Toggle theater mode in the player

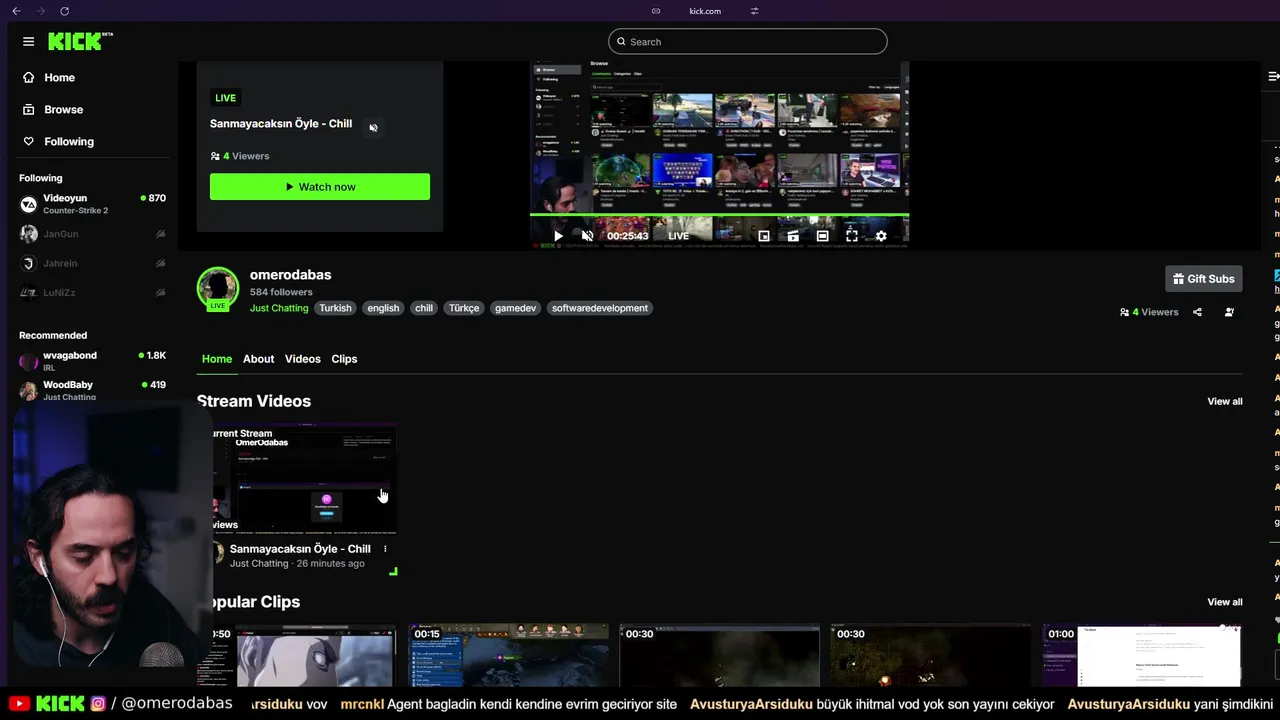[822, 236]
